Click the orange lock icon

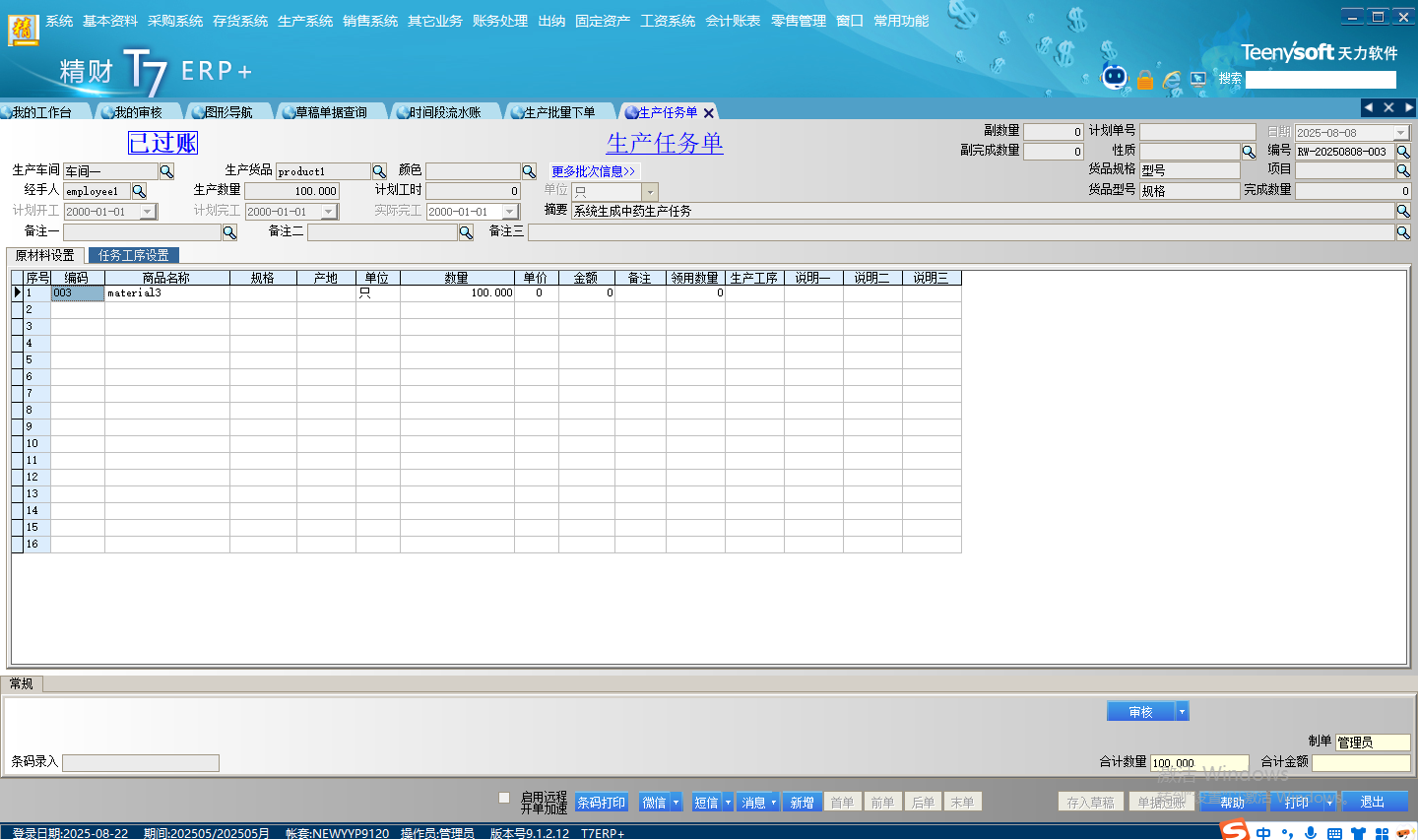(1144, 80)
